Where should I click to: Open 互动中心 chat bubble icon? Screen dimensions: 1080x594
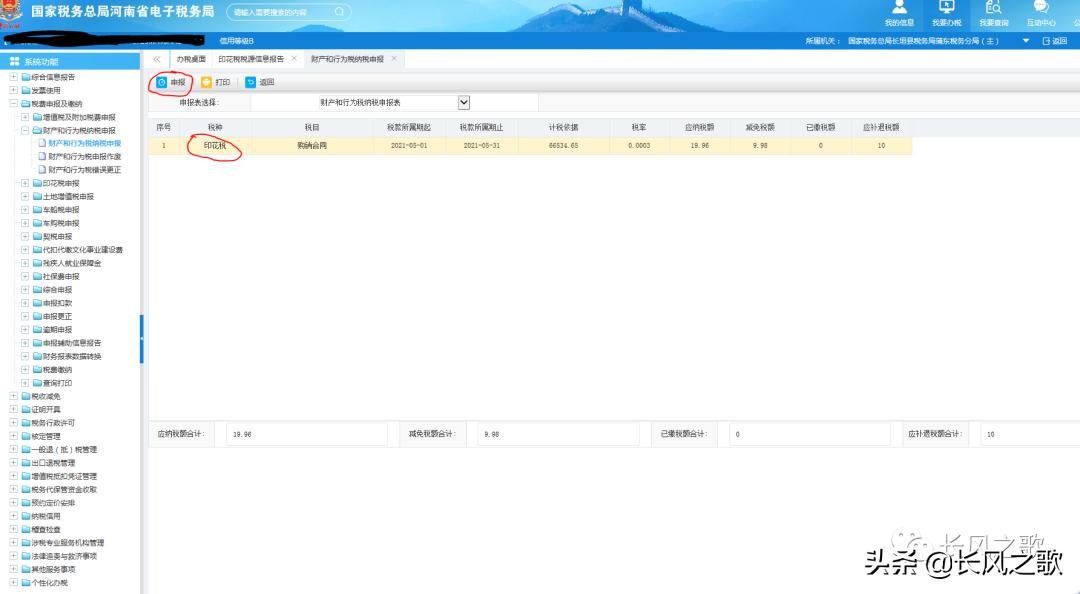tap(1041, 8)
